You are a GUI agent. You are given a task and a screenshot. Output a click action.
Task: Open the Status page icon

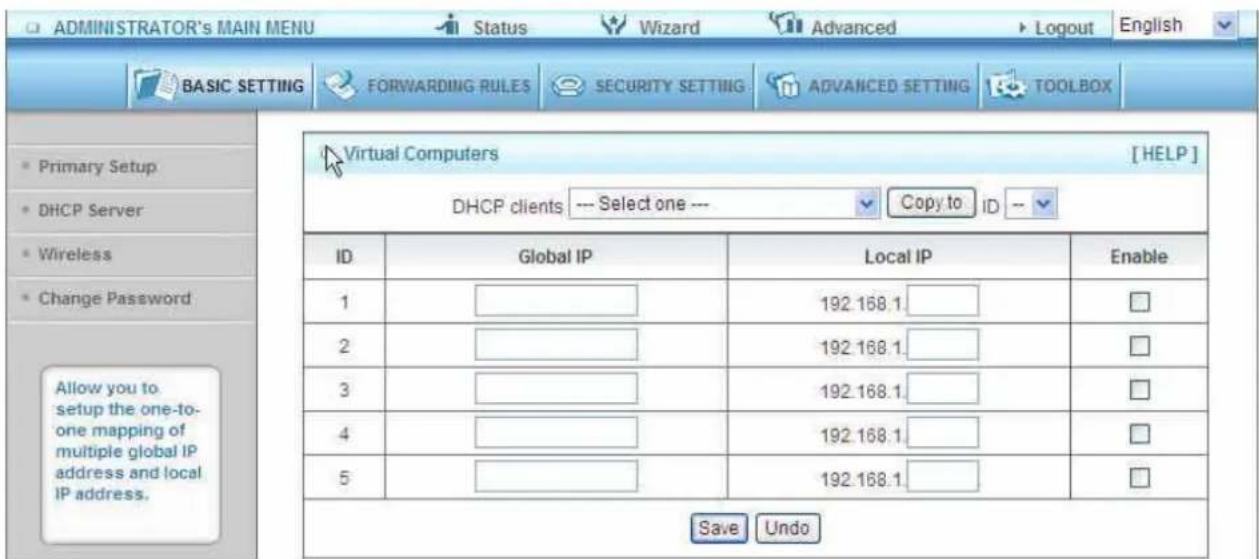point(450,24)
